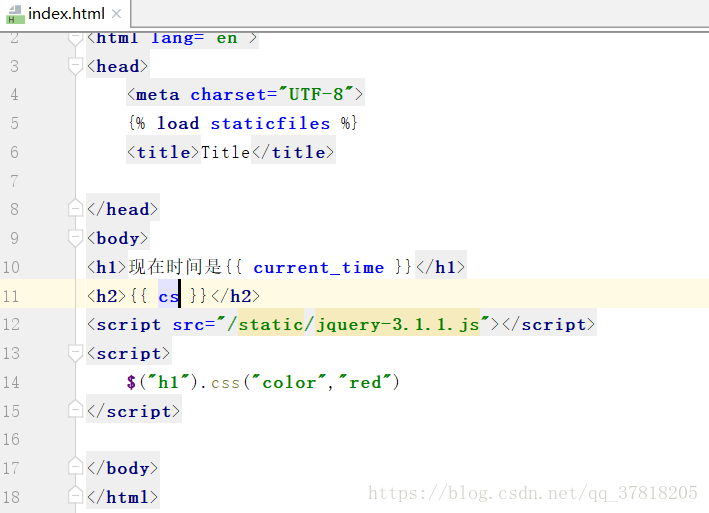Click line number 11 in the gutter
Viewport: 709px width, 513px height.
[x=11, y=297]
